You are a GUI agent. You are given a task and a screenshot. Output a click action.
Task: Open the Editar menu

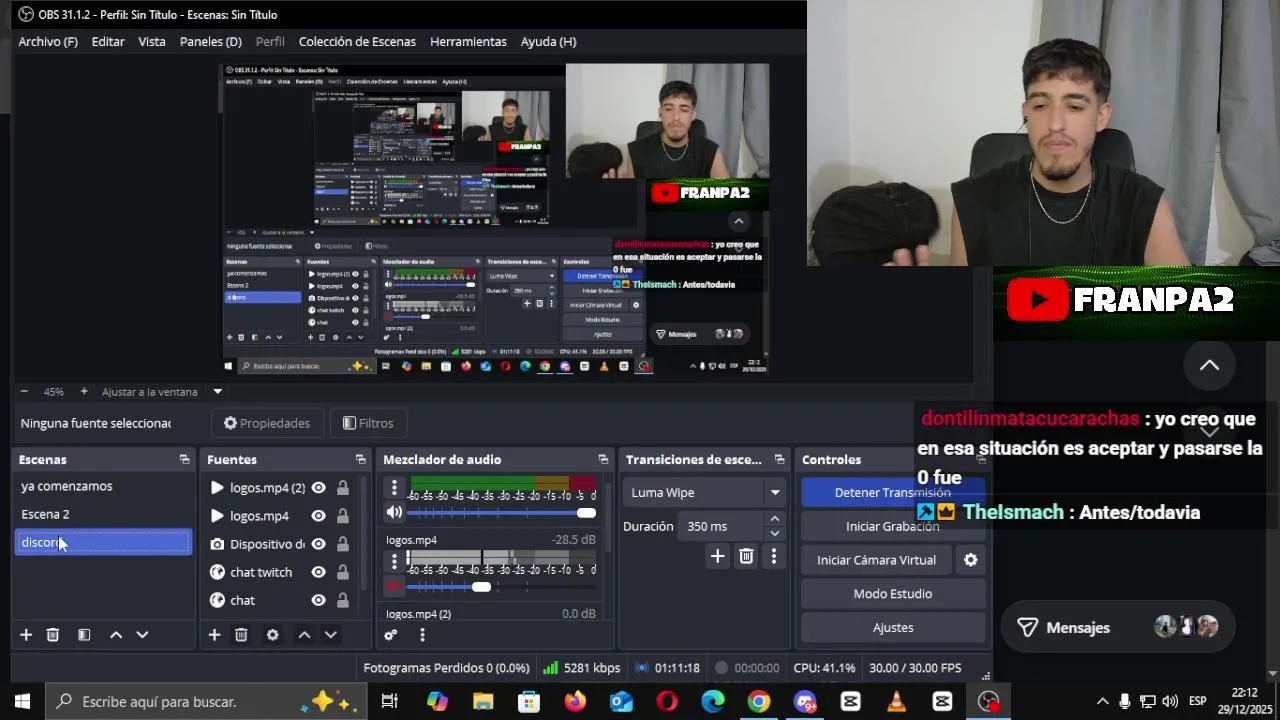point(108,41)
